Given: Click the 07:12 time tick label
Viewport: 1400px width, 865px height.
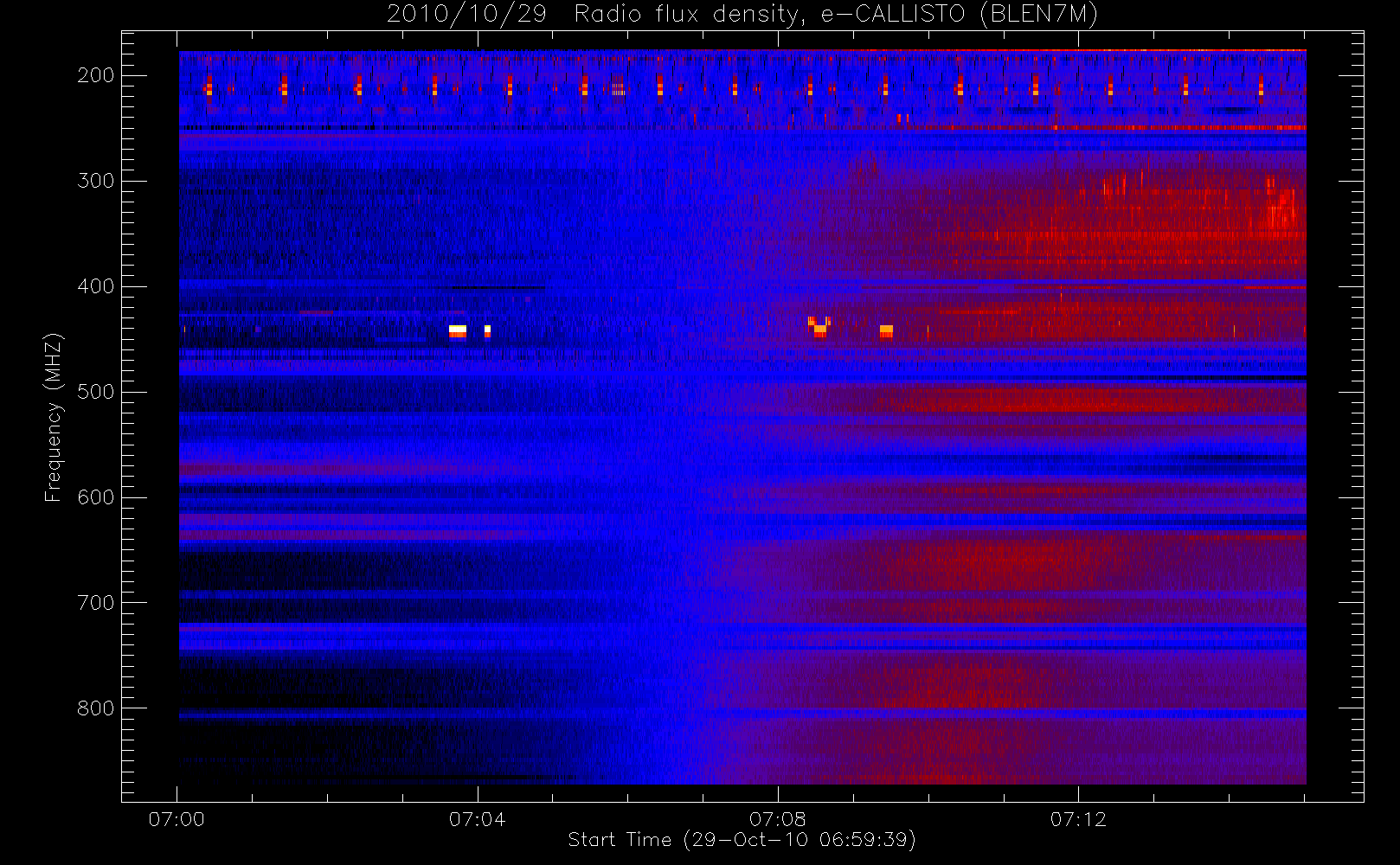Looking at the screenshot, I should click(1078, 819).
